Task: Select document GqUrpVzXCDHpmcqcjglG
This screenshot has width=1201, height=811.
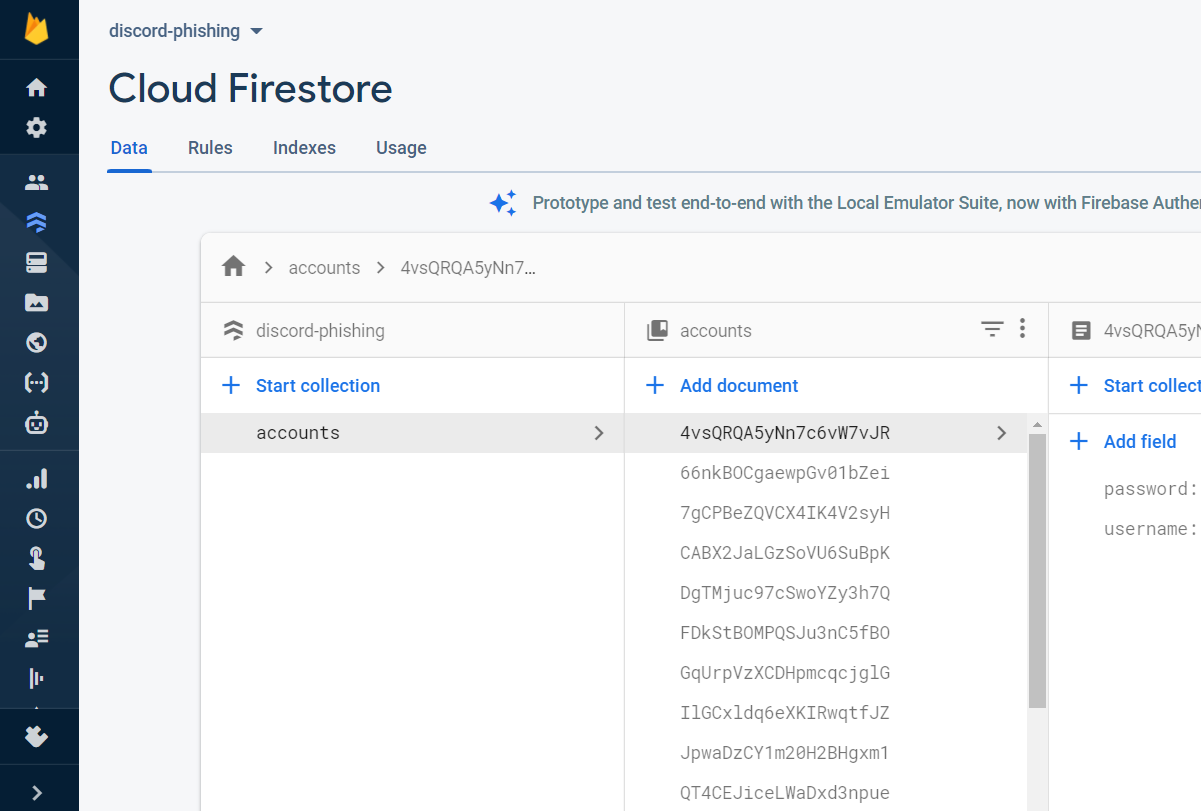Action: (826, 673)
